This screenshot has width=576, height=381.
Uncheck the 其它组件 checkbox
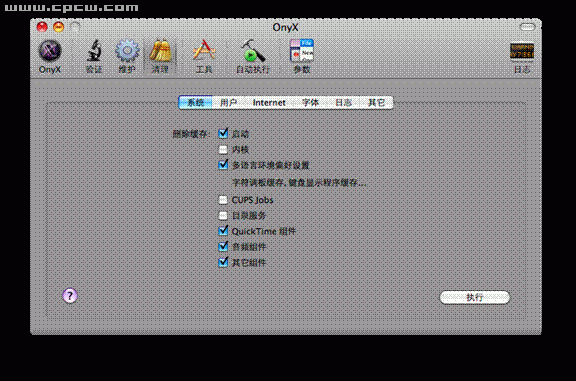(223, 262)
